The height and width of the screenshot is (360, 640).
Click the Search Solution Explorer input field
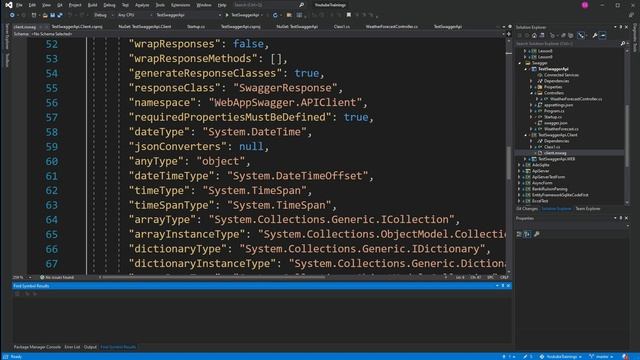click(567, 43)
